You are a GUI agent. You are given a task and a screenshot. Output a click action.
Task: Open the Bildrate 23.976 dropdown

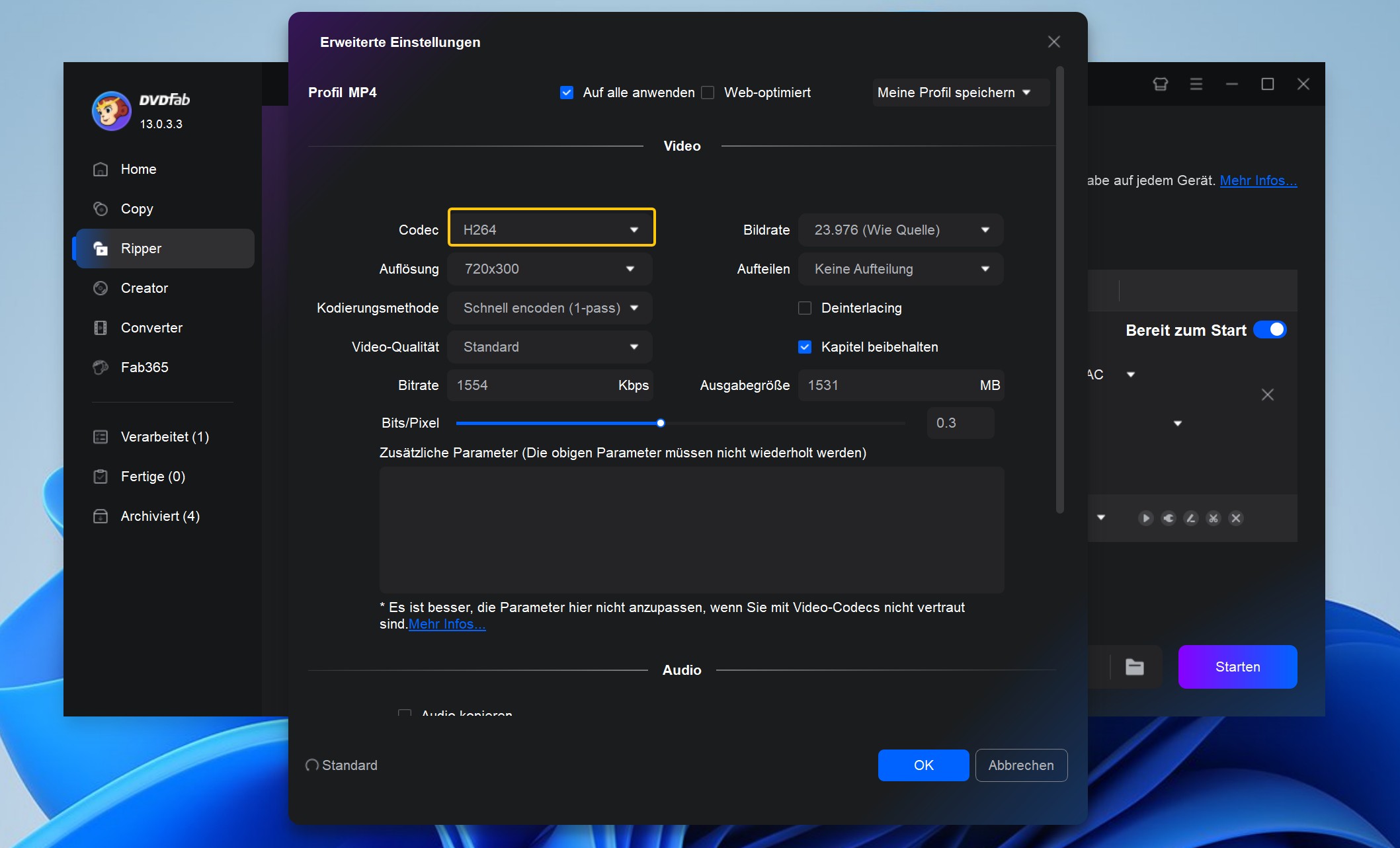901,230
